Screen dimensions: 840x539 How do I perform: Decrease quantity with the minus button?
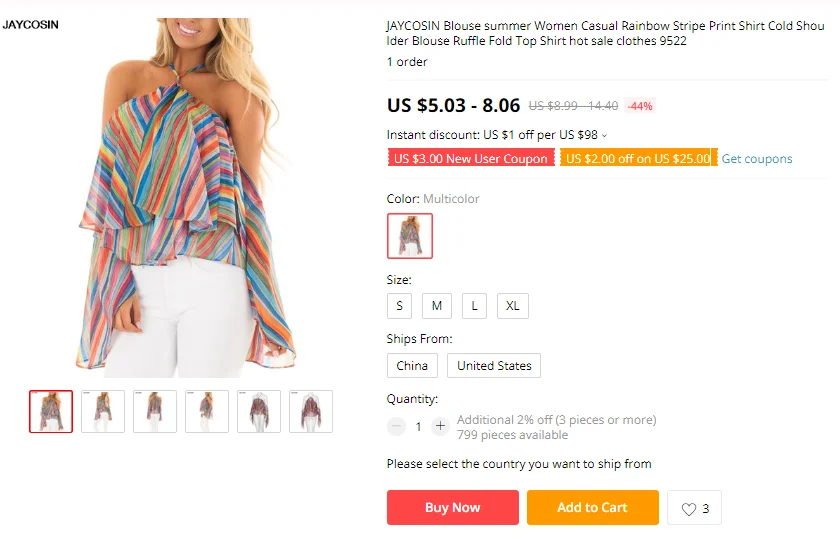pyautogui.click(x=396, y=426)
